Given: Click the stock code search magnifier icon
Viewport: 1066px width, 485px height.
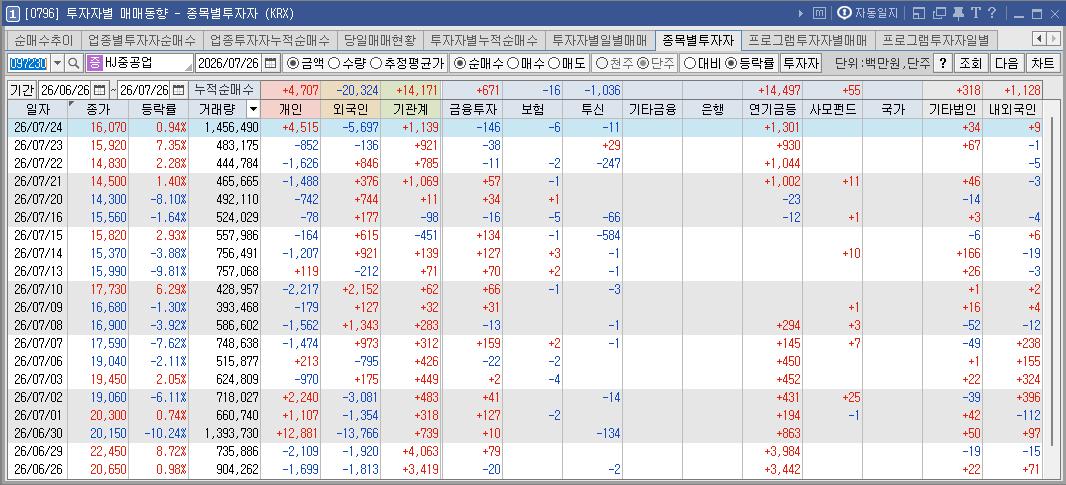Looking at the screenshot, I should click(73, 64).
